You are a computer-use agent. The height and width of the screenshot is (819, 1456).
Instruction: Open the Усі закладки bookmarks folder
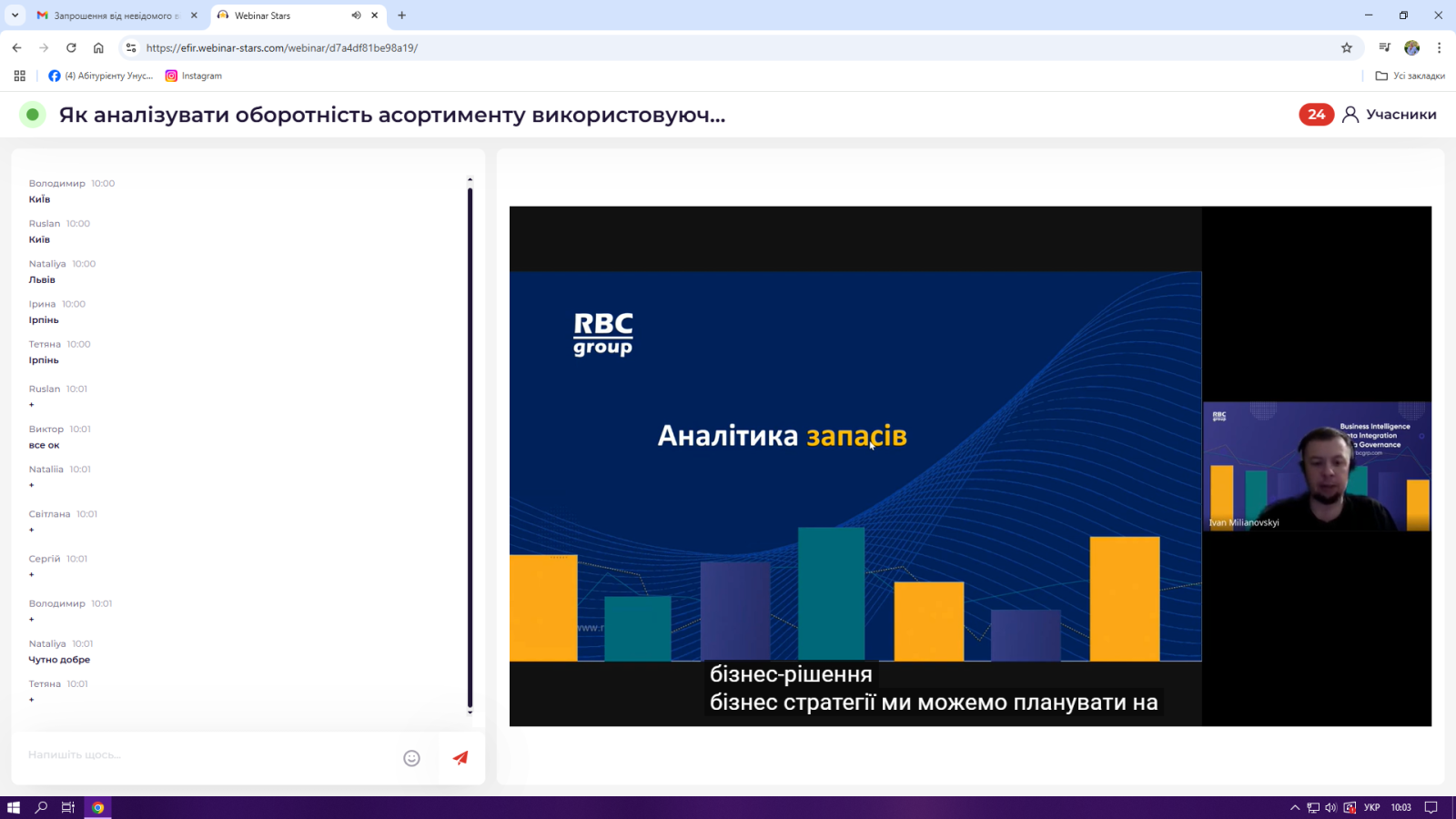[x=1410, y=76]
